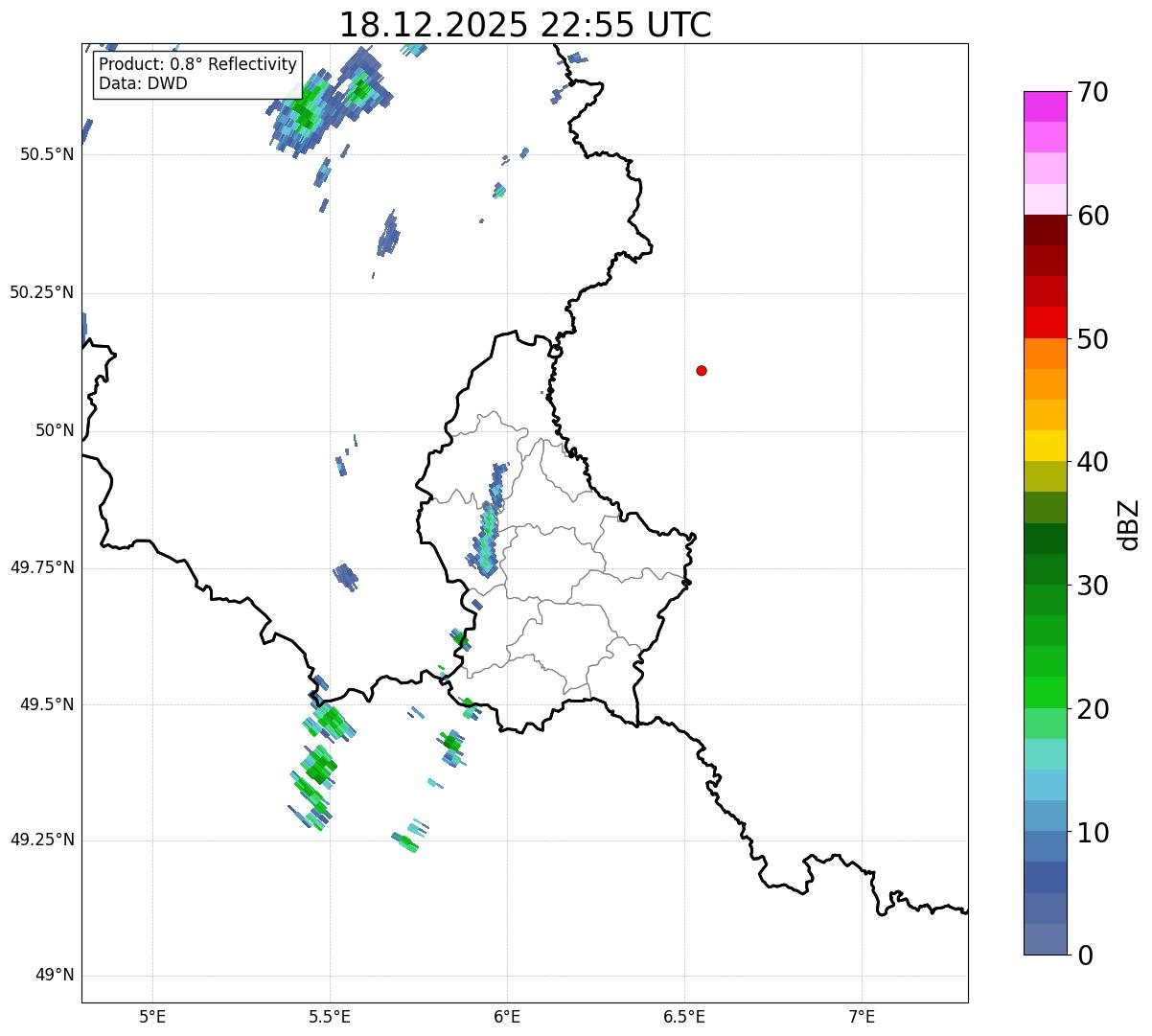Click the 7°E longitude label
The width and height of the screenshot is (1152, 1036).
pos(862,1017)
